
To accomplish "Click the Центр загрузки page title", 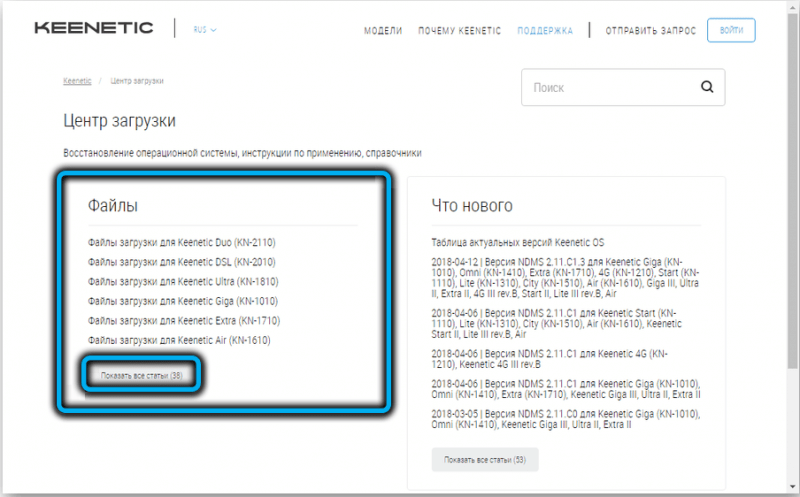I will (x=119, y=120).
